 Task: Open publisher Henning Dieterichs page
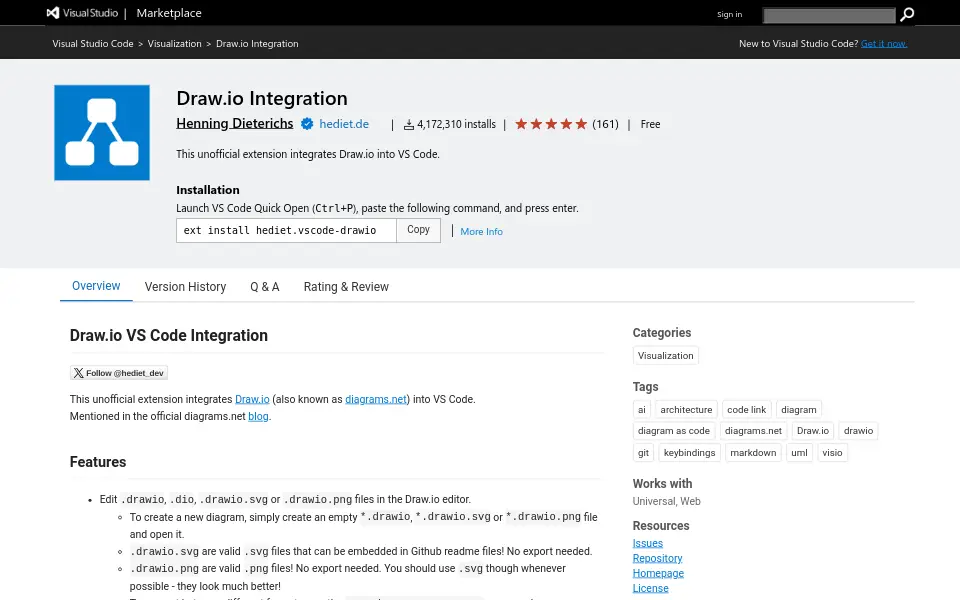pos(234,124)
